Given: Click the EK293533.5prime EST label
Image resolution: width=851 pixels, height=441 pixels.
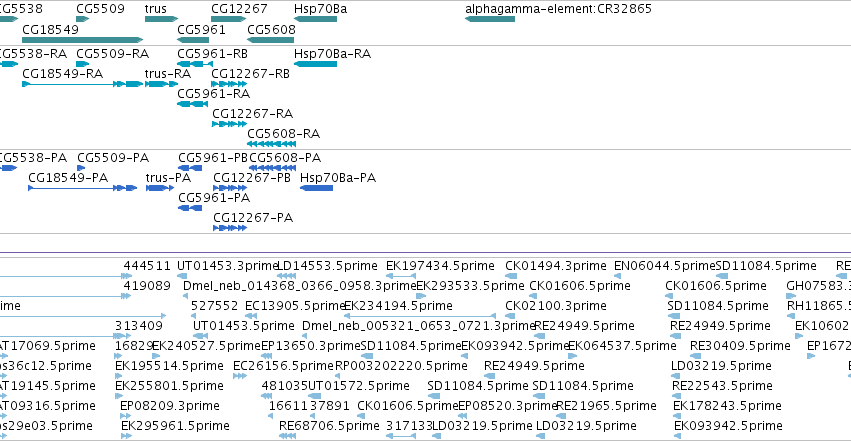Looking at the screenshot, I should coord(470,286).
